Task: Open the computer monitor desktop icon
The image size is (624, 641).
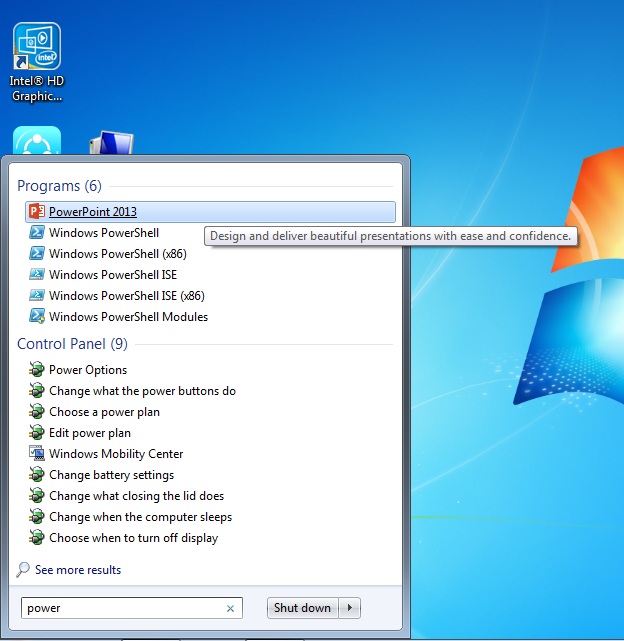Action: click(111, 142)
